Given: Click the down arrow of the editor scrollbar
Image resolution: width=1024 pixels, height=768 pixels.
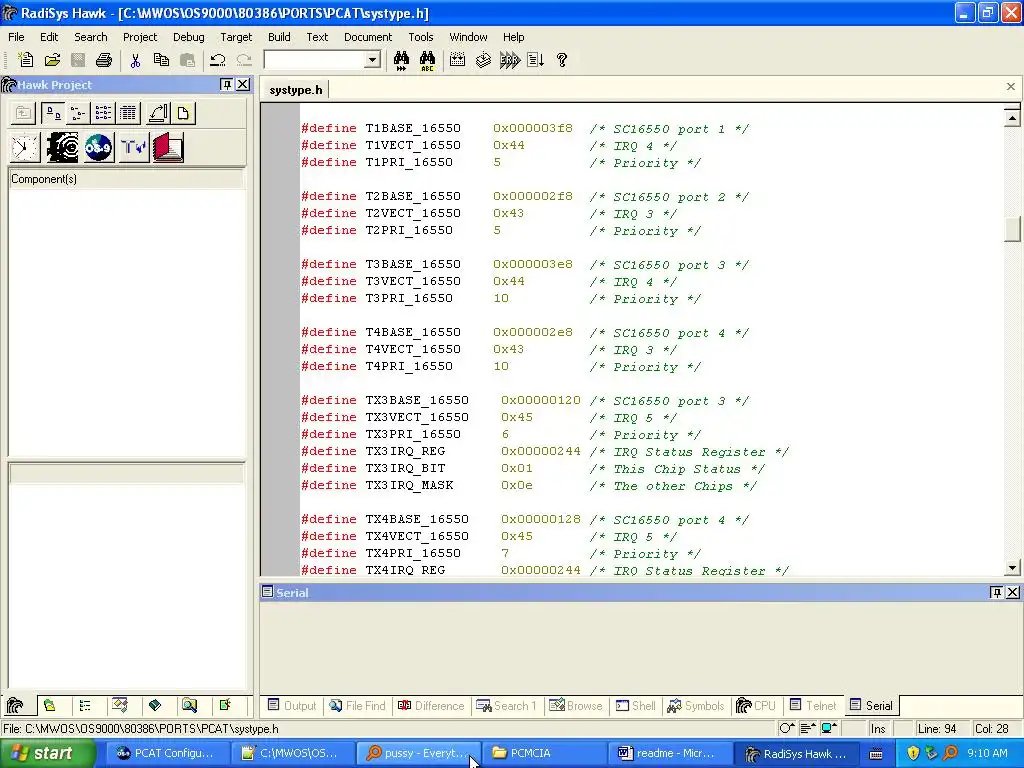Looking at the screenshot, I should click(1012, 568).
